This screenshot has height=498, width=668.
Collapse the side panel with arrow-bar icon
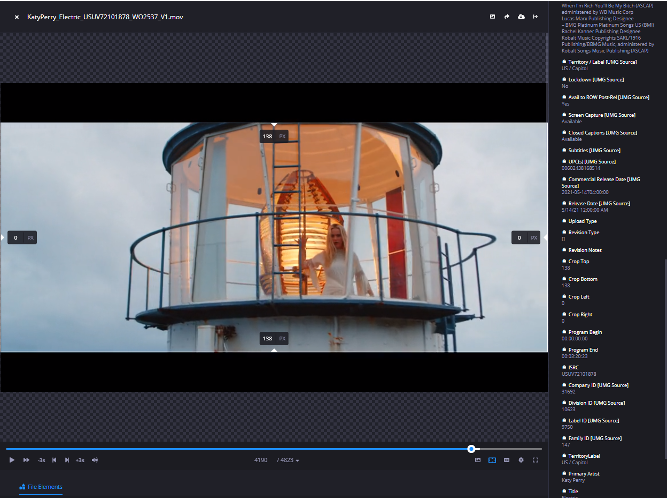[x=536, y=17]
